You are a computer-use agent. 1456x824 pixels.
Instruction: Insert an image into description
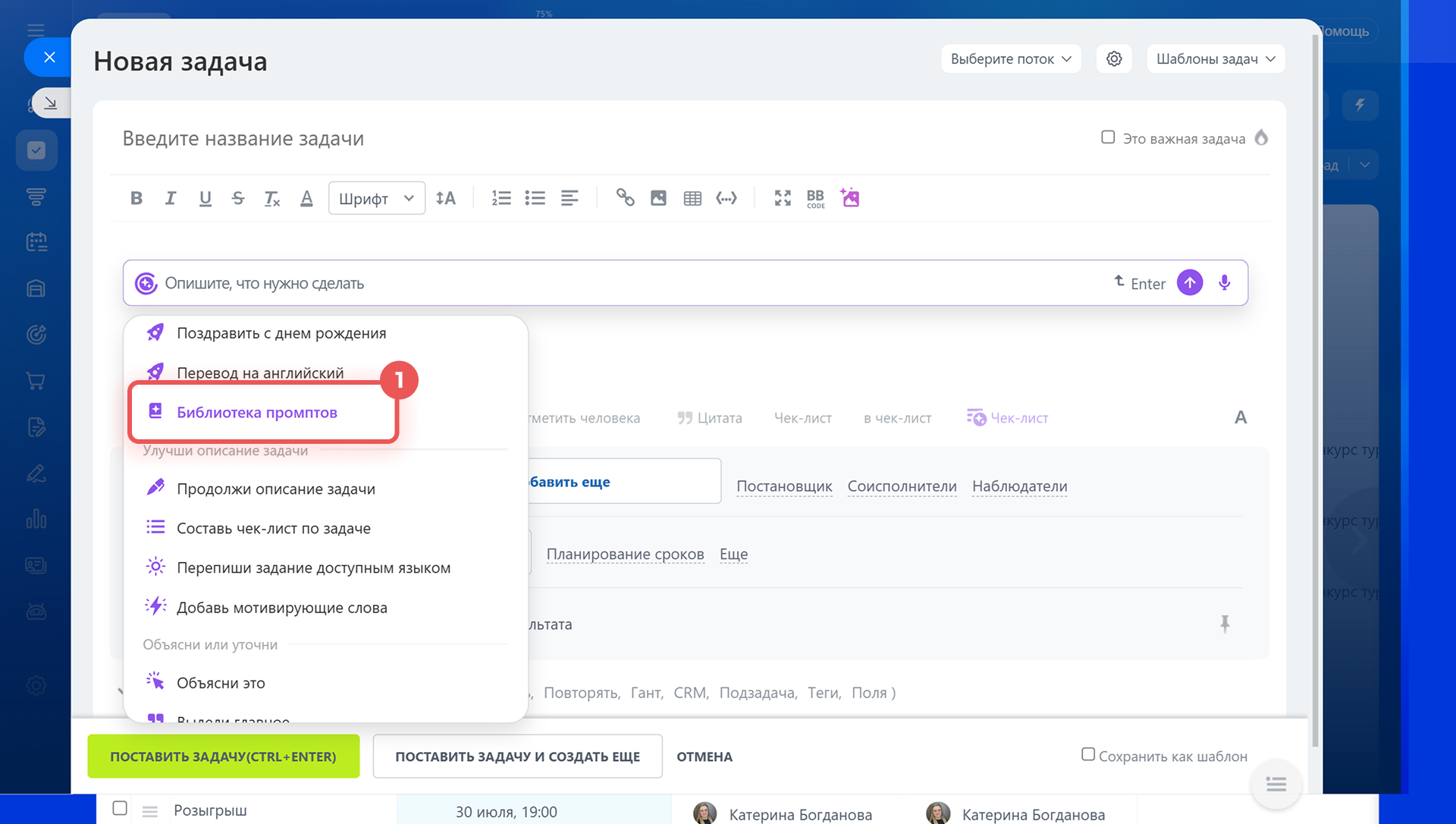point(659,198)
